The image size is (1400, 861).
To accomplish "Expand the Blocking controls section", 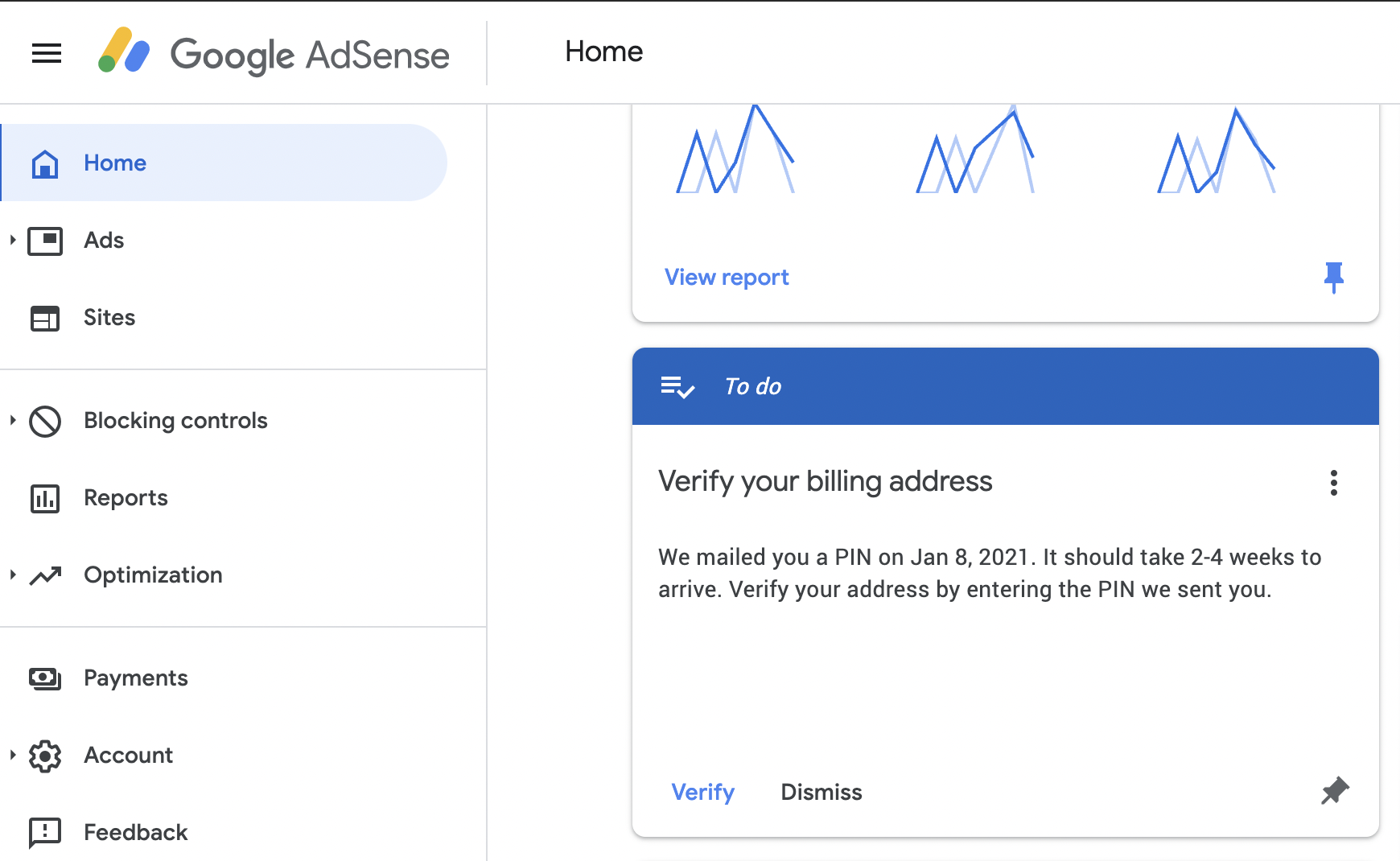I will (11, 421).
